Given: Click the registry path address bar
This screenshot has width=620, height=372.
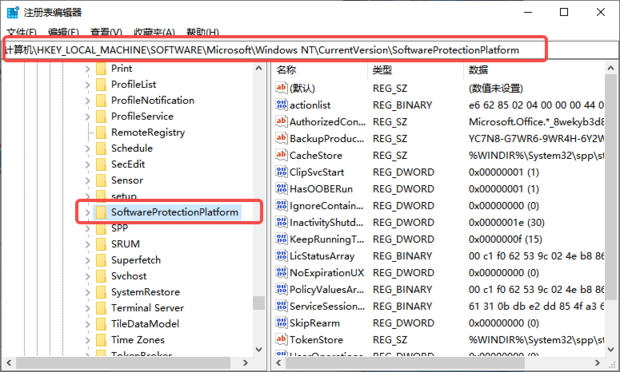Looking at the screenshot, I should click(x=310, y=50).
